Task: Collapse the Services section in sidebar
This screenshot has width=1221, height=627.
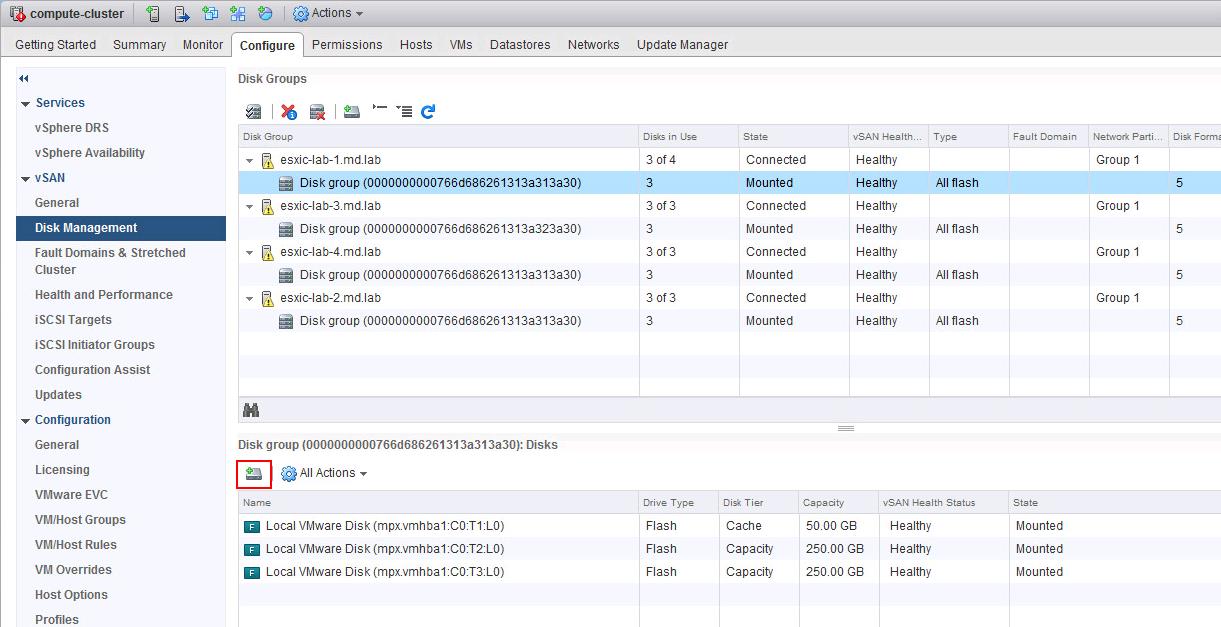Action: point(26,103)
